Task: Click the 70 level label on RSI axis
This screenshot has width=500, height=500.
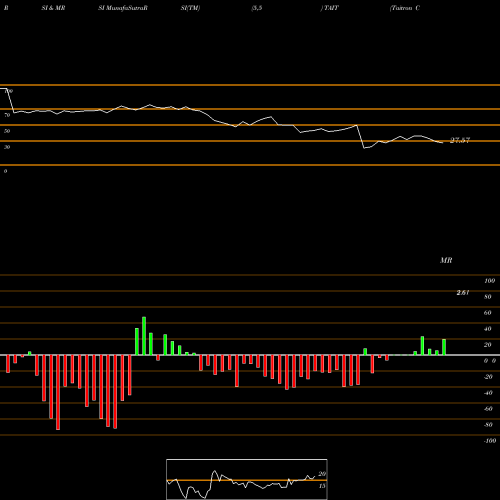Action: [7, 115]
